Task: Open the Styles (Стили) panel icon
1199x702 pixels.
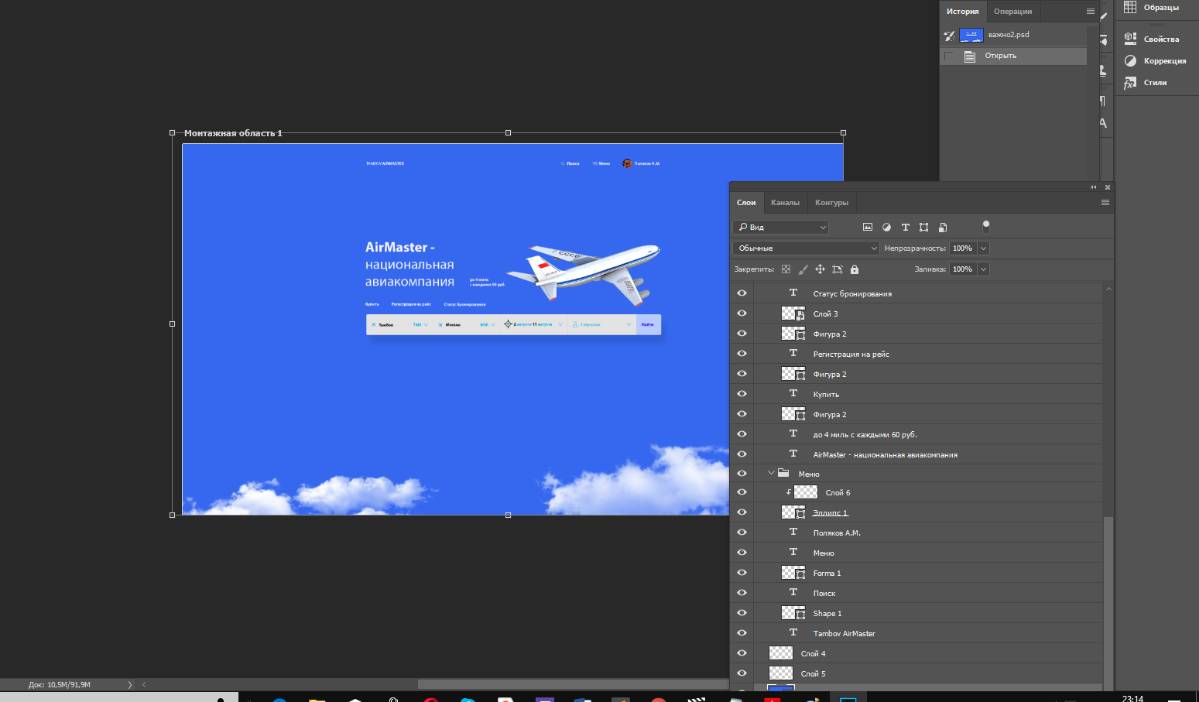Action: tap(1131, 82)
